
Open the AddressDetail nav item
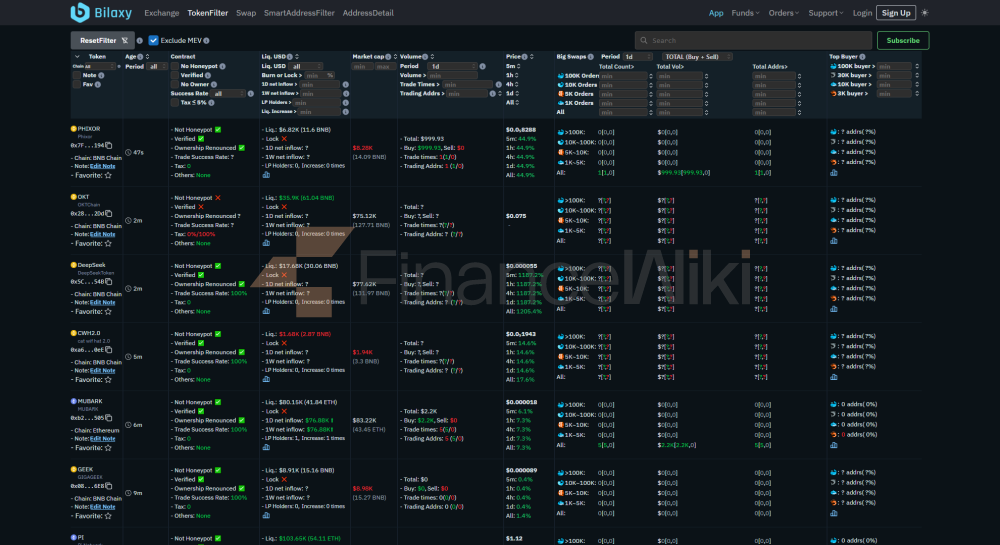(368, 13)
